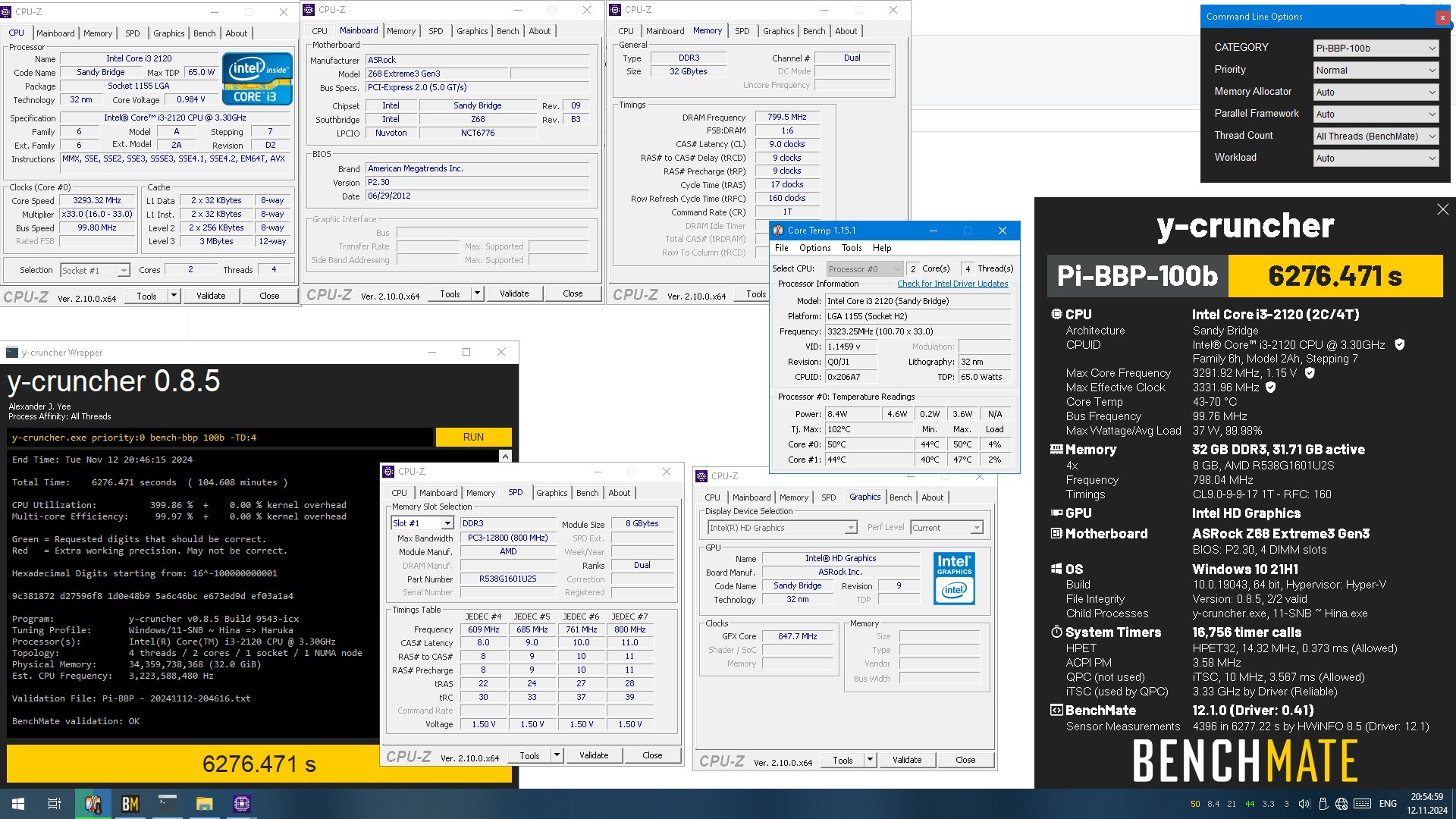Click Close button in CPU-Z Mainboard window
The image size is (1456, 819).
coord(573,293)
